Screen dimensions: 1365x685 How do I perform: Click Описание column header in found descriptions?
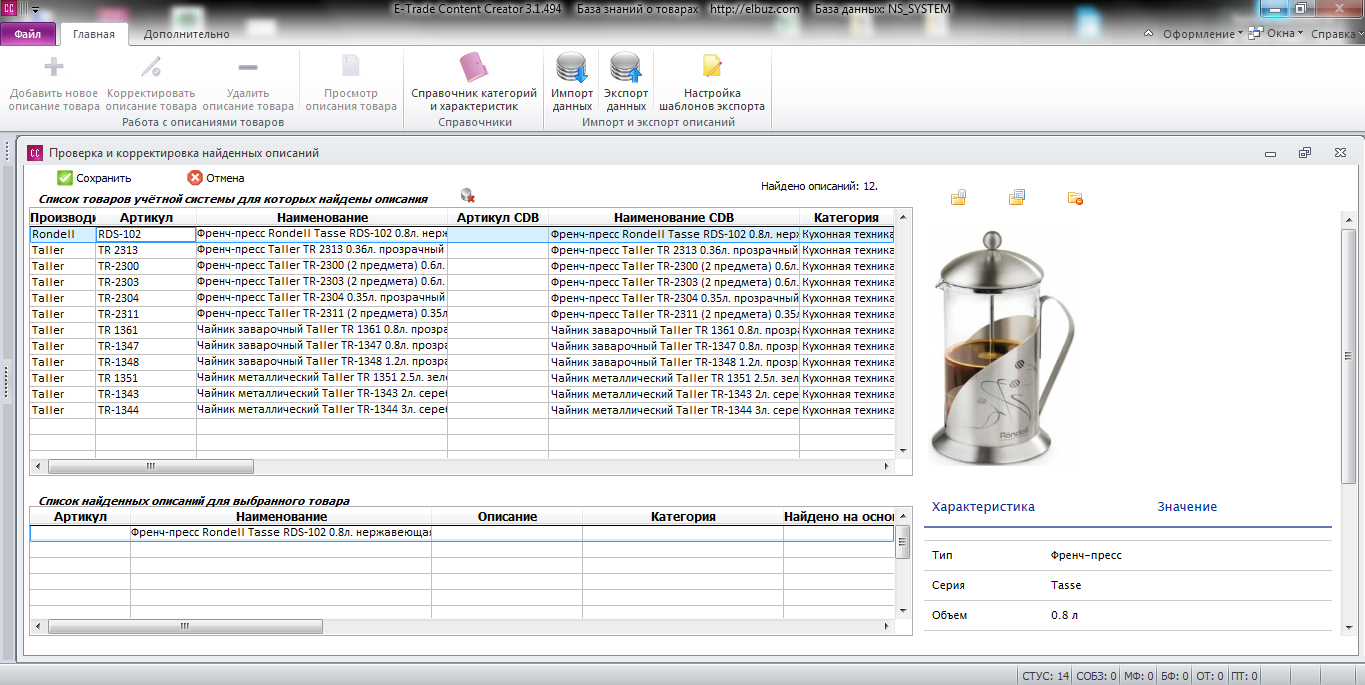tap(507, 517)
